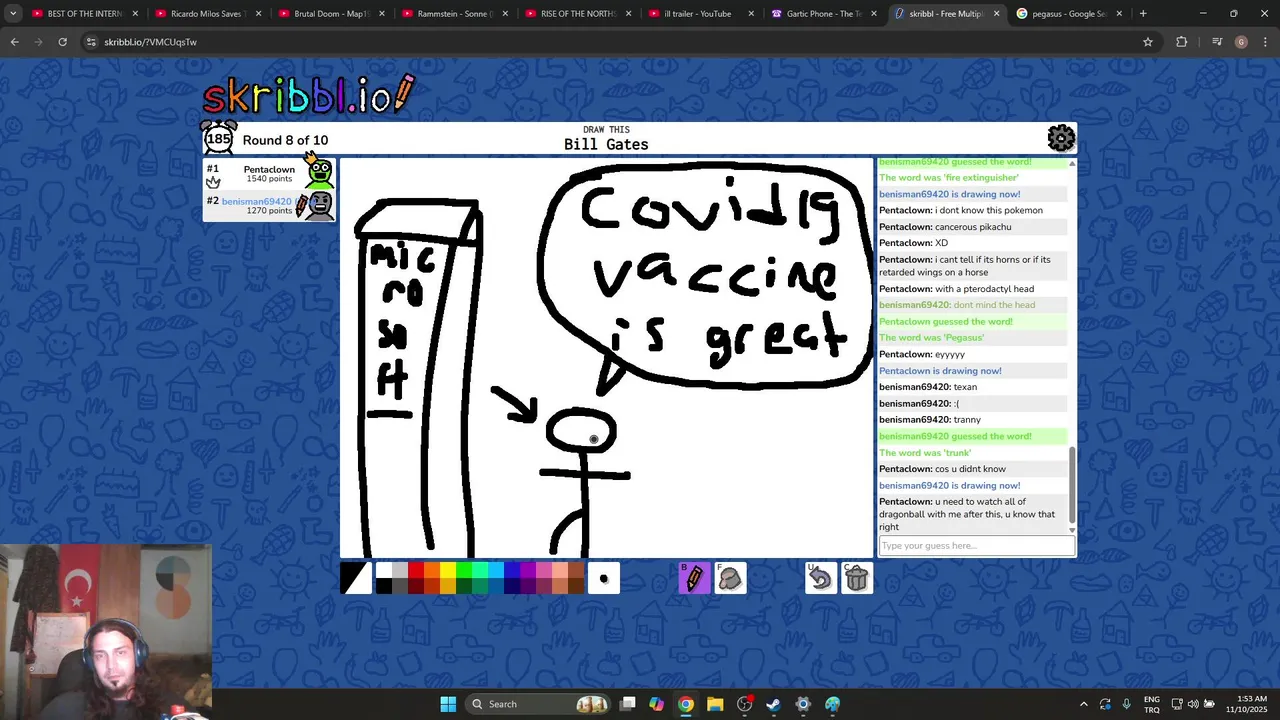View site information icon in address bar
Image resolution: width=1280 pixels, height=720 pixels.
[x=91, y=42]
